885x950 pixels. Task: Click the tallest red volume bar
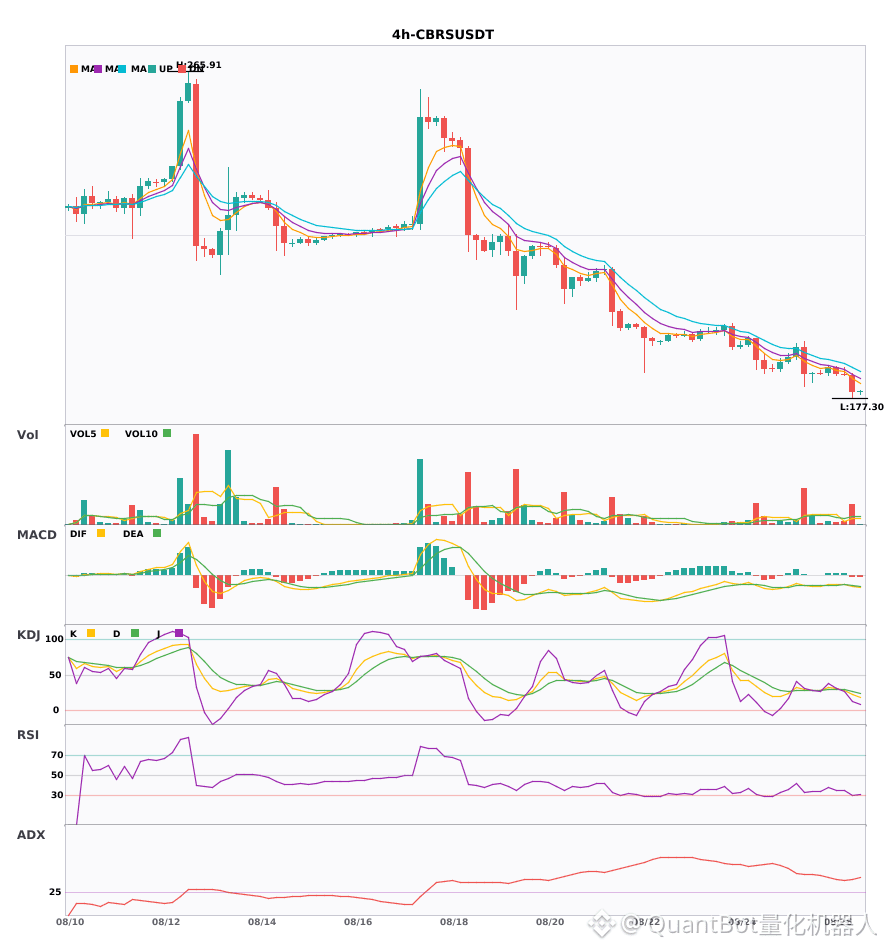click(196, 479)
